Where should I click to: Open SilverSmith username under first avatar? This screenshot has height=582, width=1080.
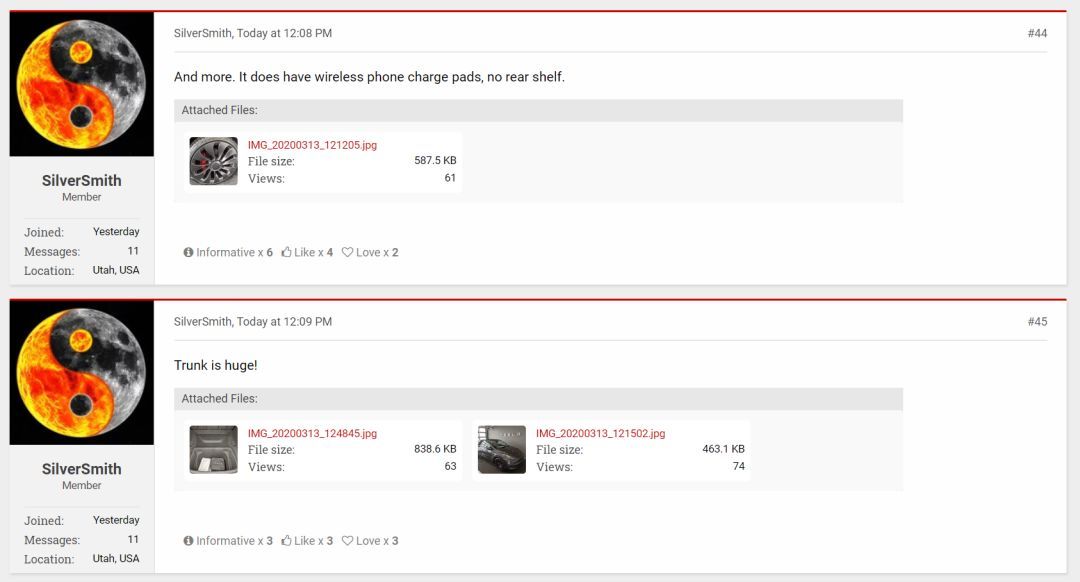[x=81, y=180]
